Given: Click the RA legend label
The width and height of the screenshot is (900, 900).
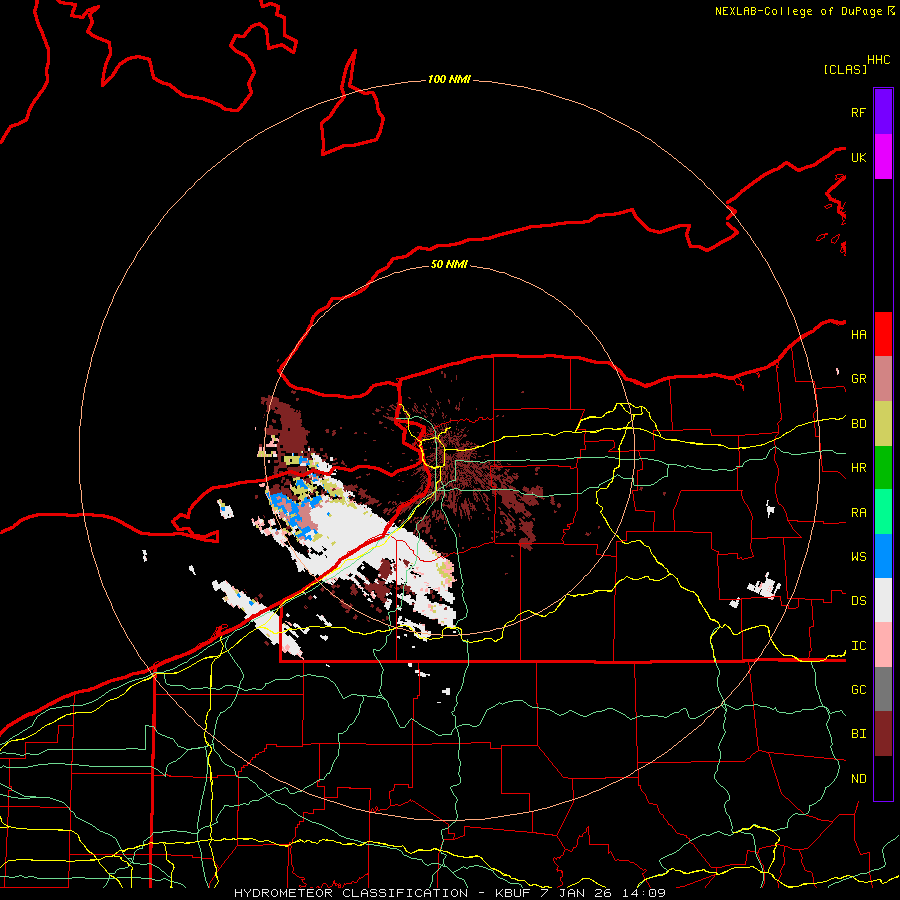Looking at the screenshot, I should coord(858,513).
